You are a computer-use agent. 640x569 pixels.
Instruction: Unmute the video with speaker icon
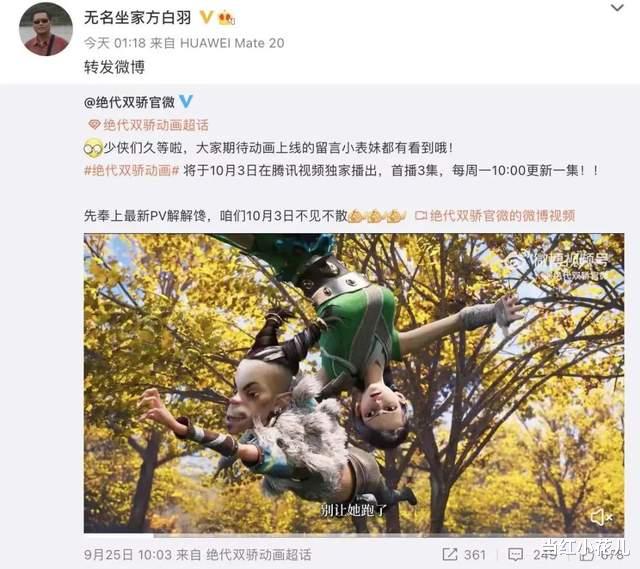point(601,517)
